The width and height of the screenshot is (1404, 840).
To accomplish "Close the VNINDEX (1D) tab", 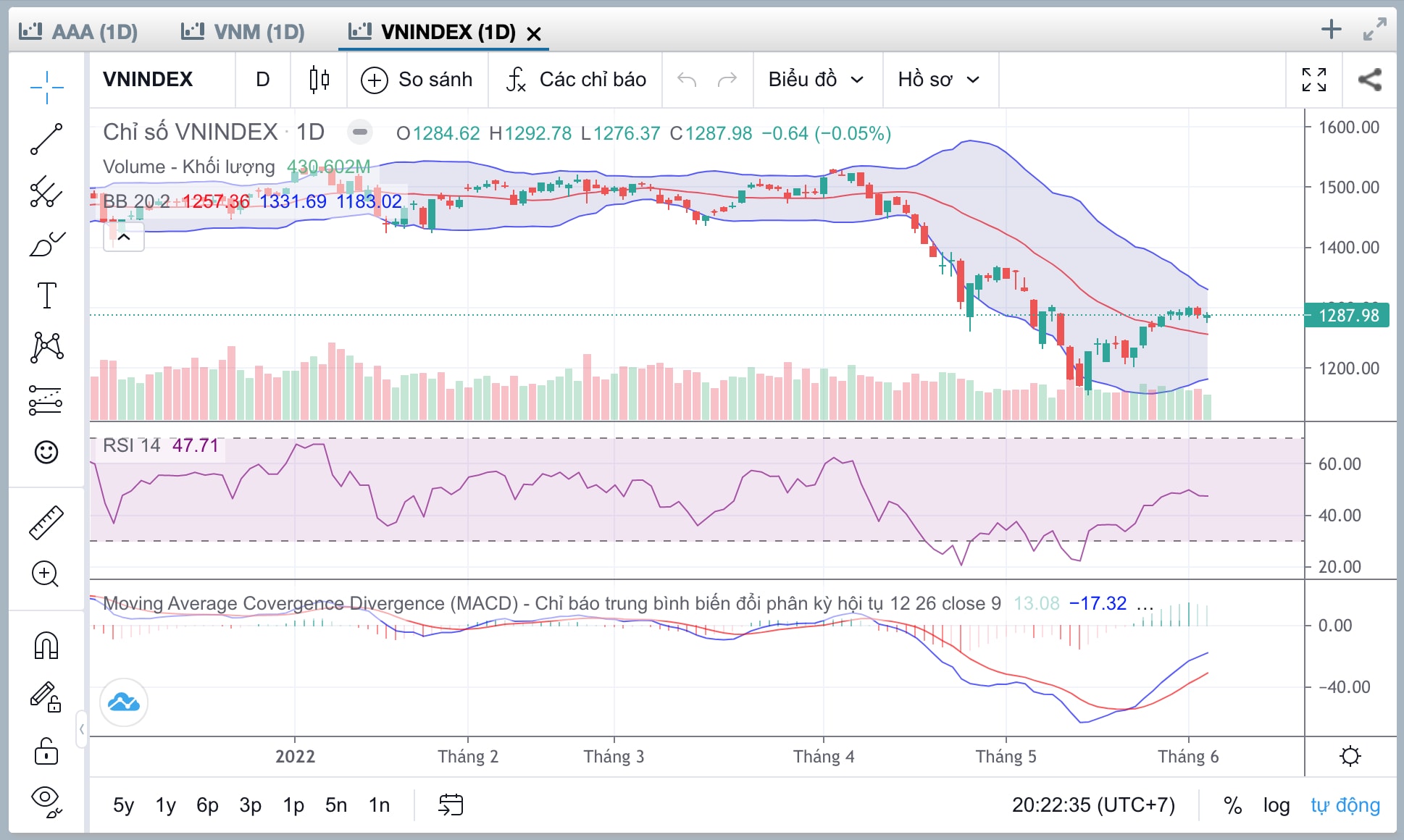I will [x=534, y=34].
